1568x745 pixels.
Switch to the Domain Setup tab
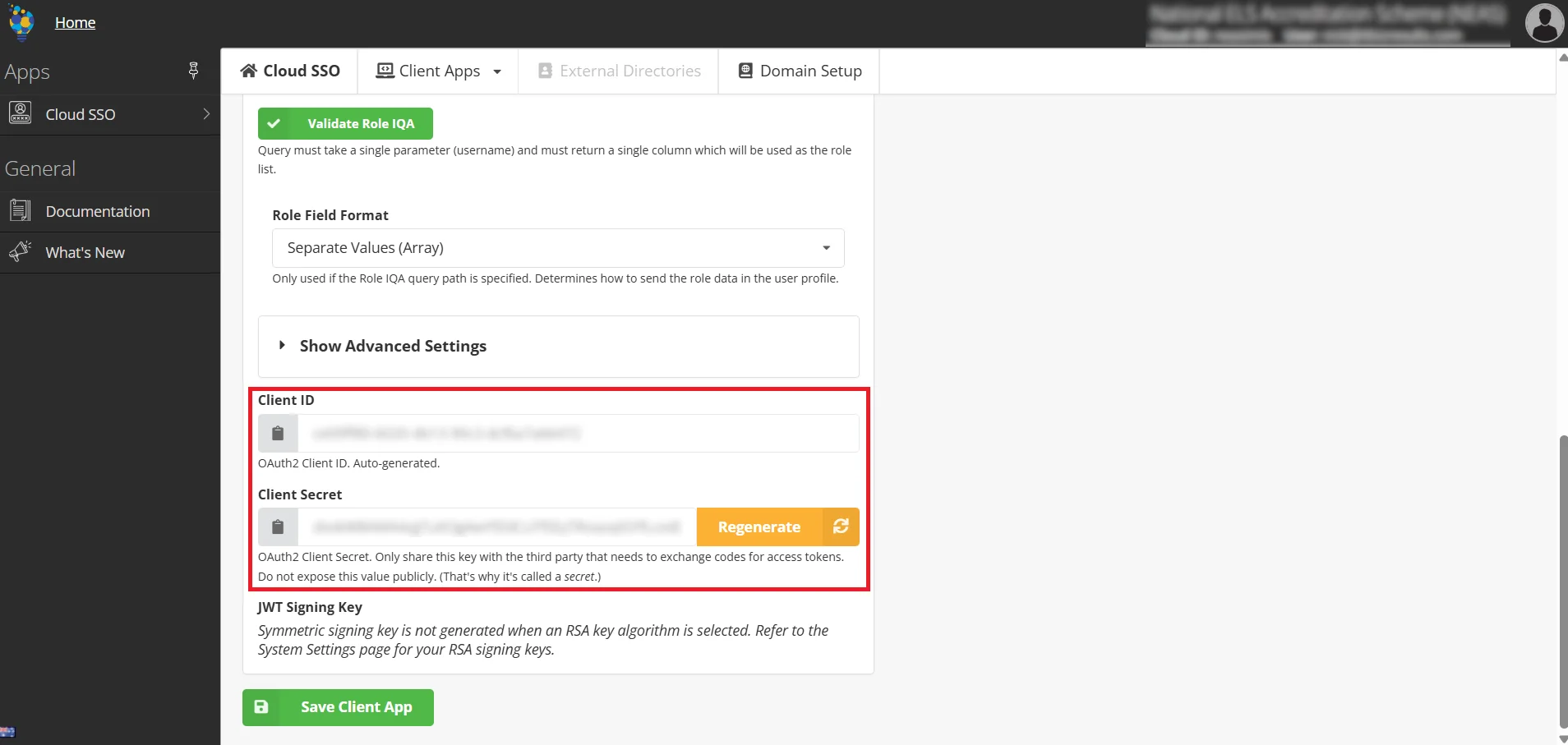pyautogui.click(x=798, y=71)
